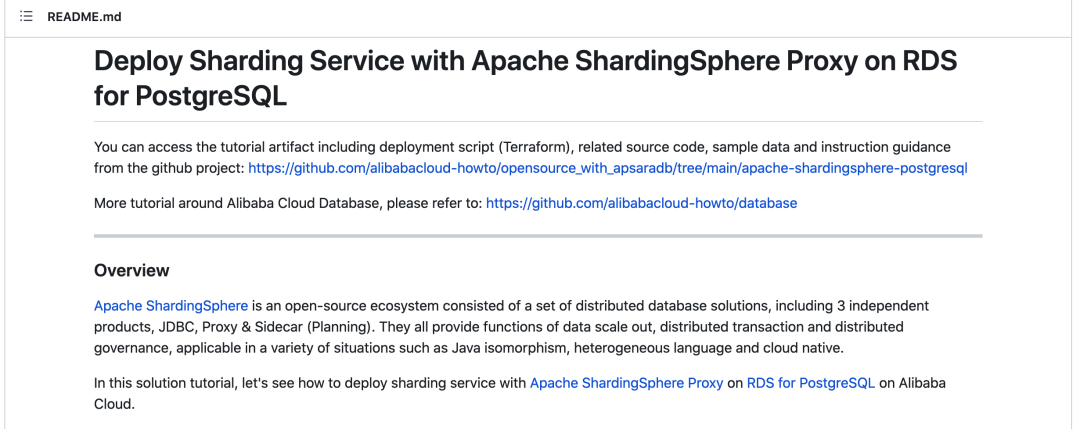Open the apache-shardingsphere-postgresql GitHub project link
This screenshot has height=429, width=1080.
(608, 168)
